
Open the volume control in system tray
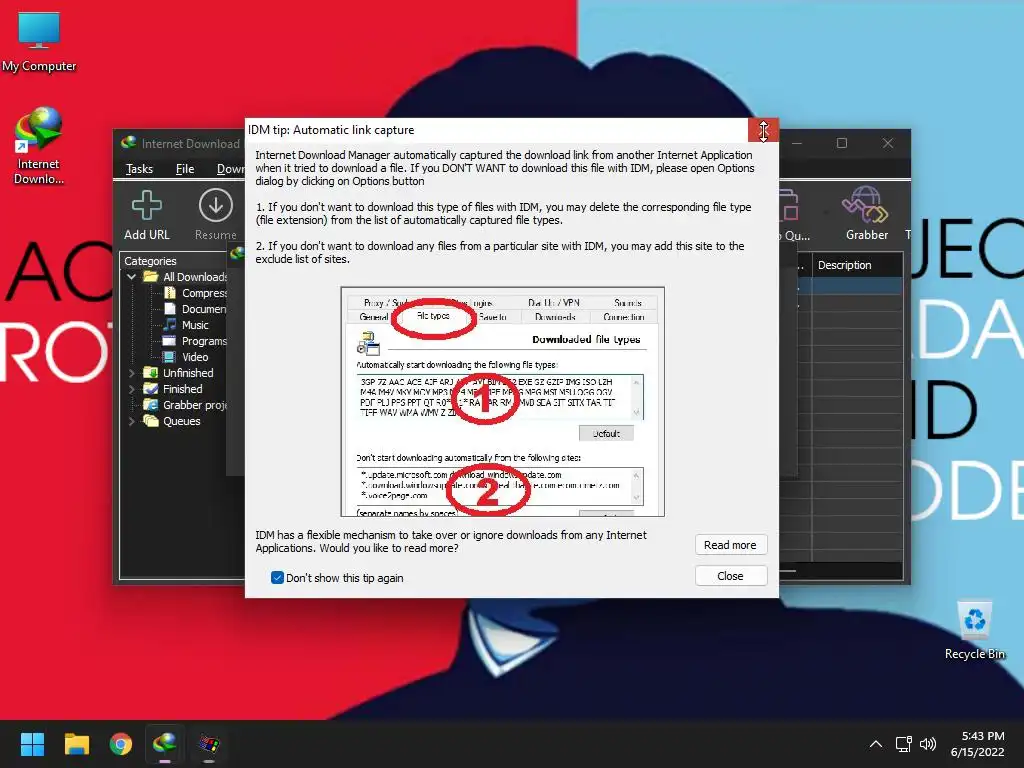click(x=927, y=744)
